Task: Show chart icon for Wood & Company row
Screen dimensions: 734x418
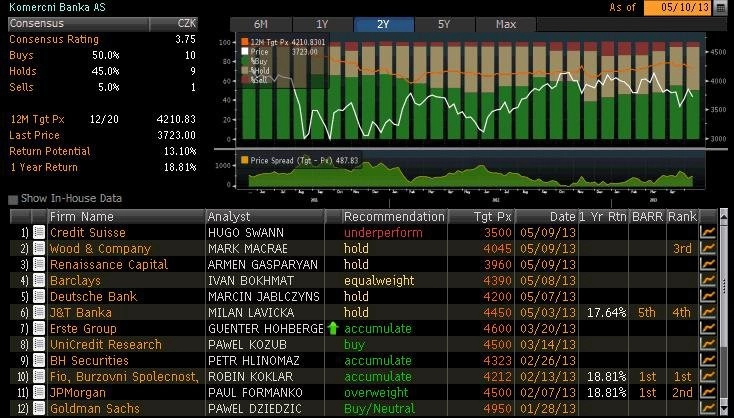Action: 708,248
